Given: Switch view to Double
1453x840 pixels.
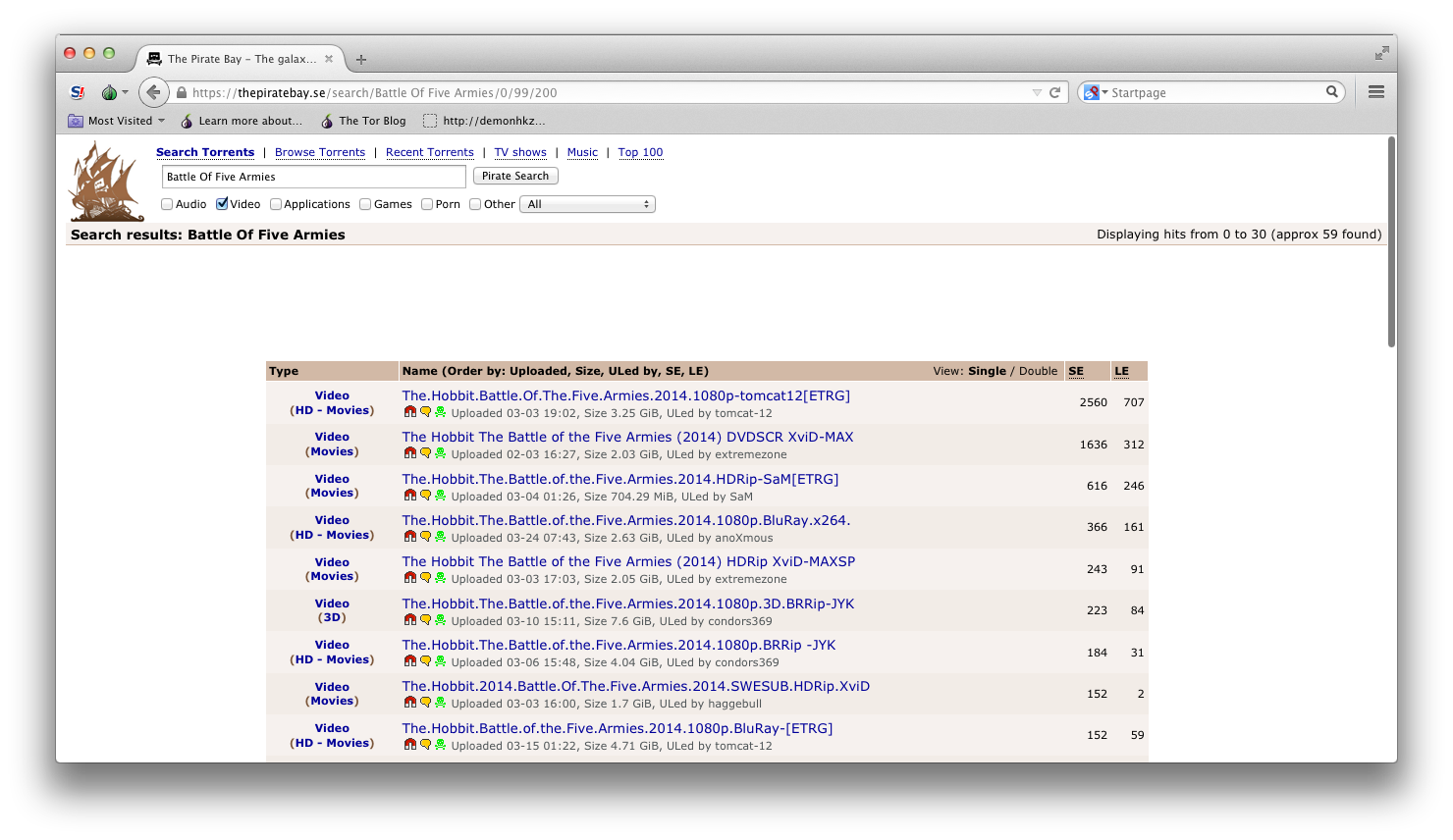Looking at the screenshot, I should point(1039,371).
